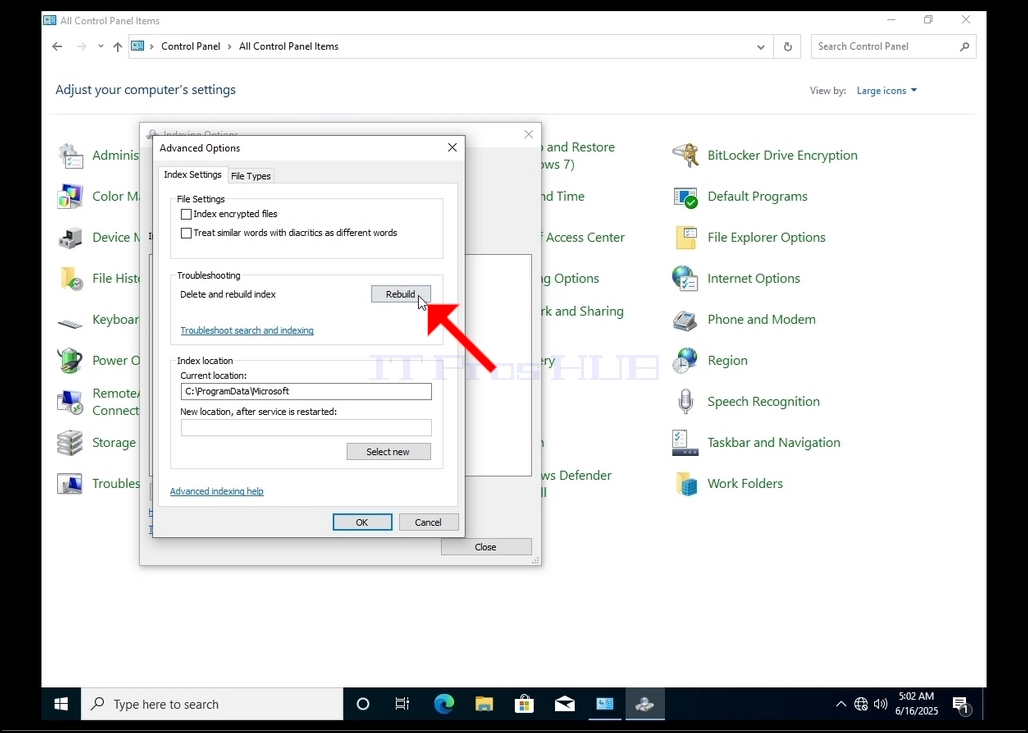Launch Microsoft Edge from the taskbar

tap(444, 704)
